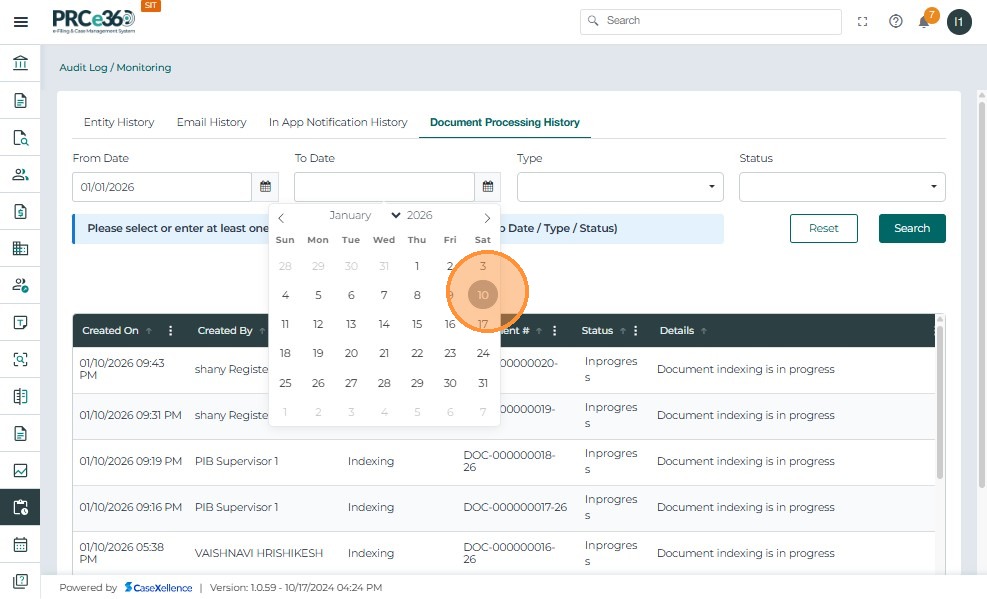987x599 pixels.
Task: Click the To Date calendar icon
Action: tap(488, 187)
